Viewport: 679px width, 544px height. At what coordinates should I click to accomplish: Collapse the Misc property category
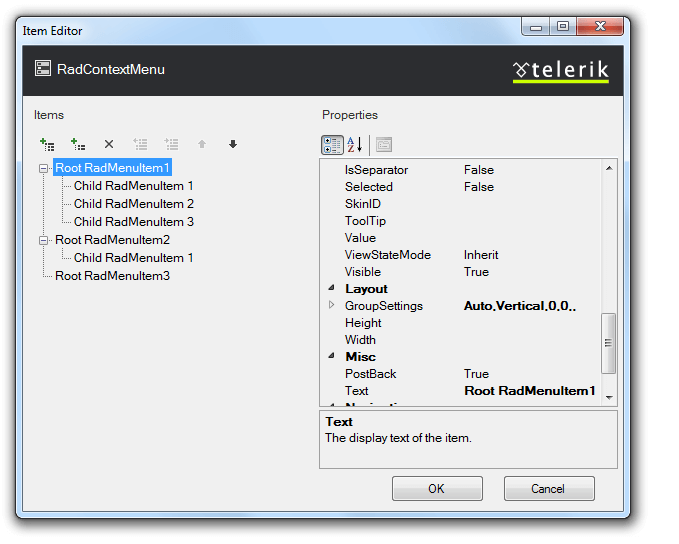pos(332,356)
